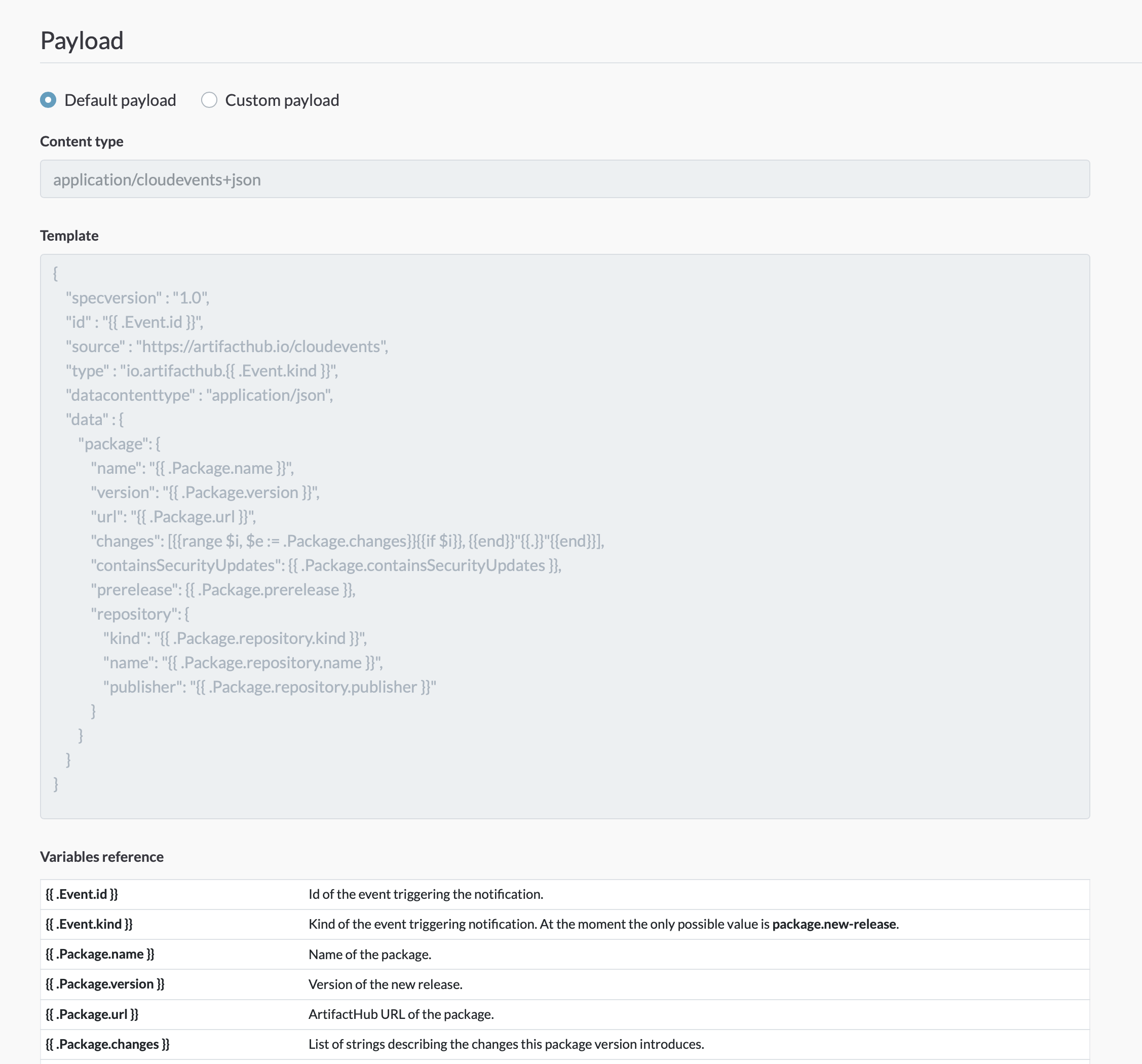Click the Content type input field
Viewport: 1142px width, 1064px height.
[565, 179]
